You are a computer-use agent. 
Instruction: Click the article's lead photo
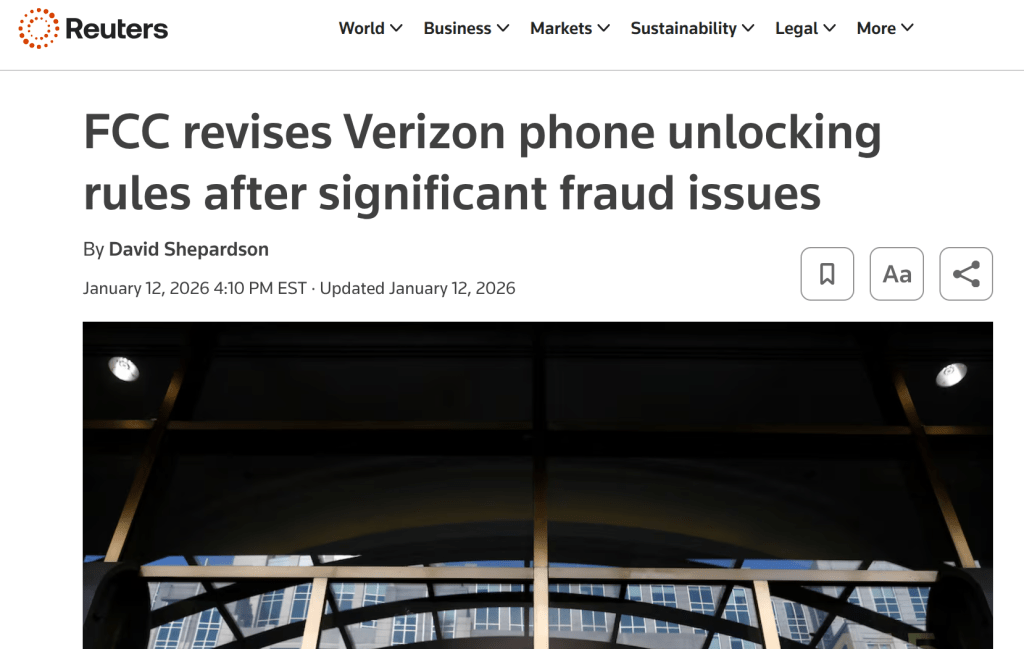tap(537, 485)
